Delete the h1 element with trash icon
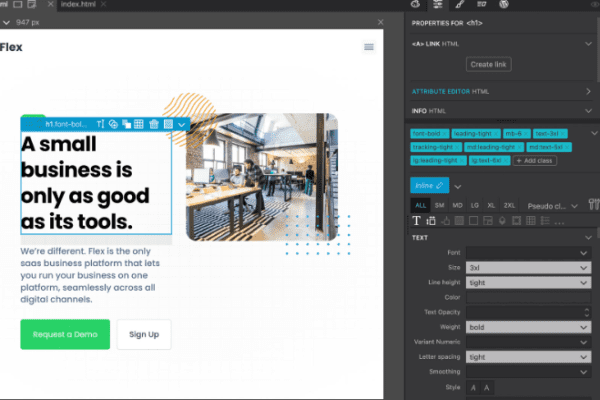600x400 pixels. coord(154,124)
